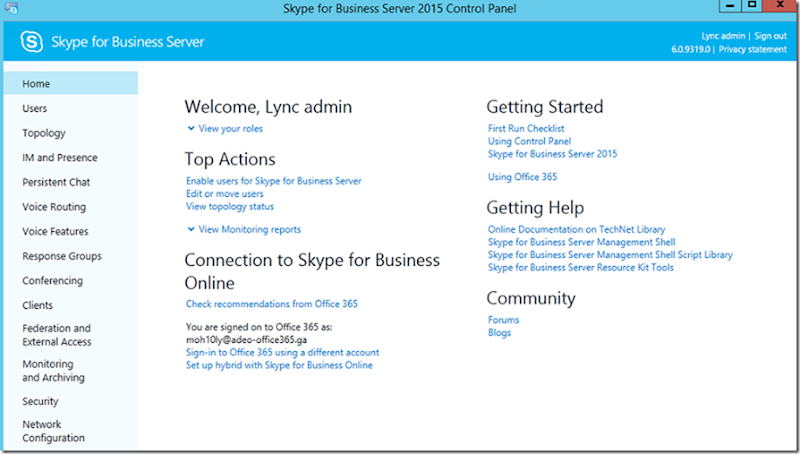Viewport: 800px width, 454px height.
Task: Click Edit or move users link
Action: pyautogui.click(x=224, y=194)
